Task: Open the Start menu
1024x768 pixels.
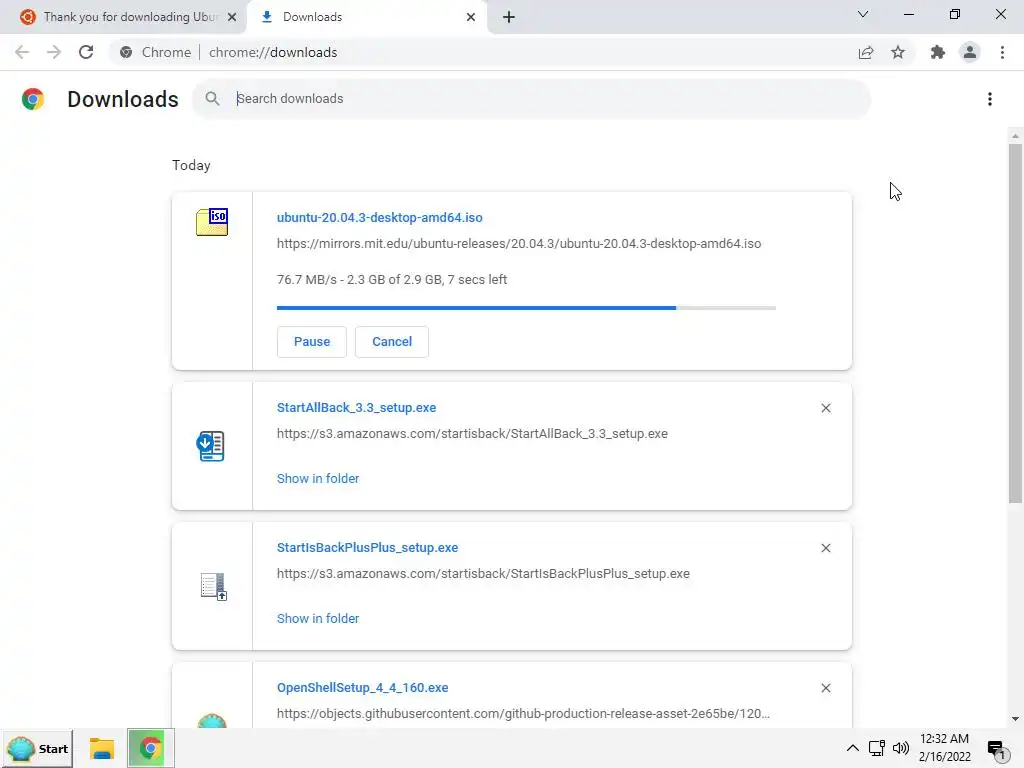Action: click(x=38, y=748)
